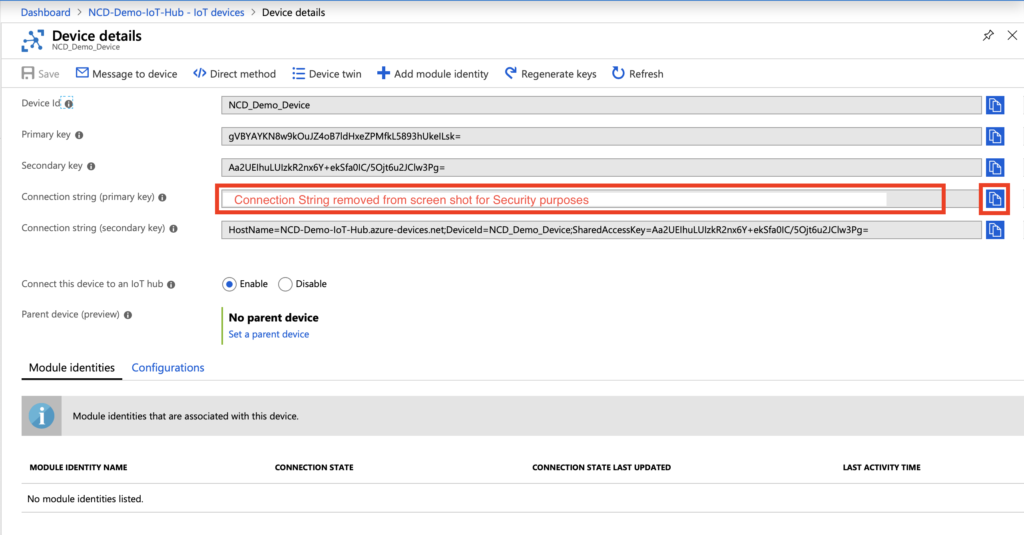Show info tooltip for Primary key
This screenshot has height=535, width=1024.
tap(79, 135)
